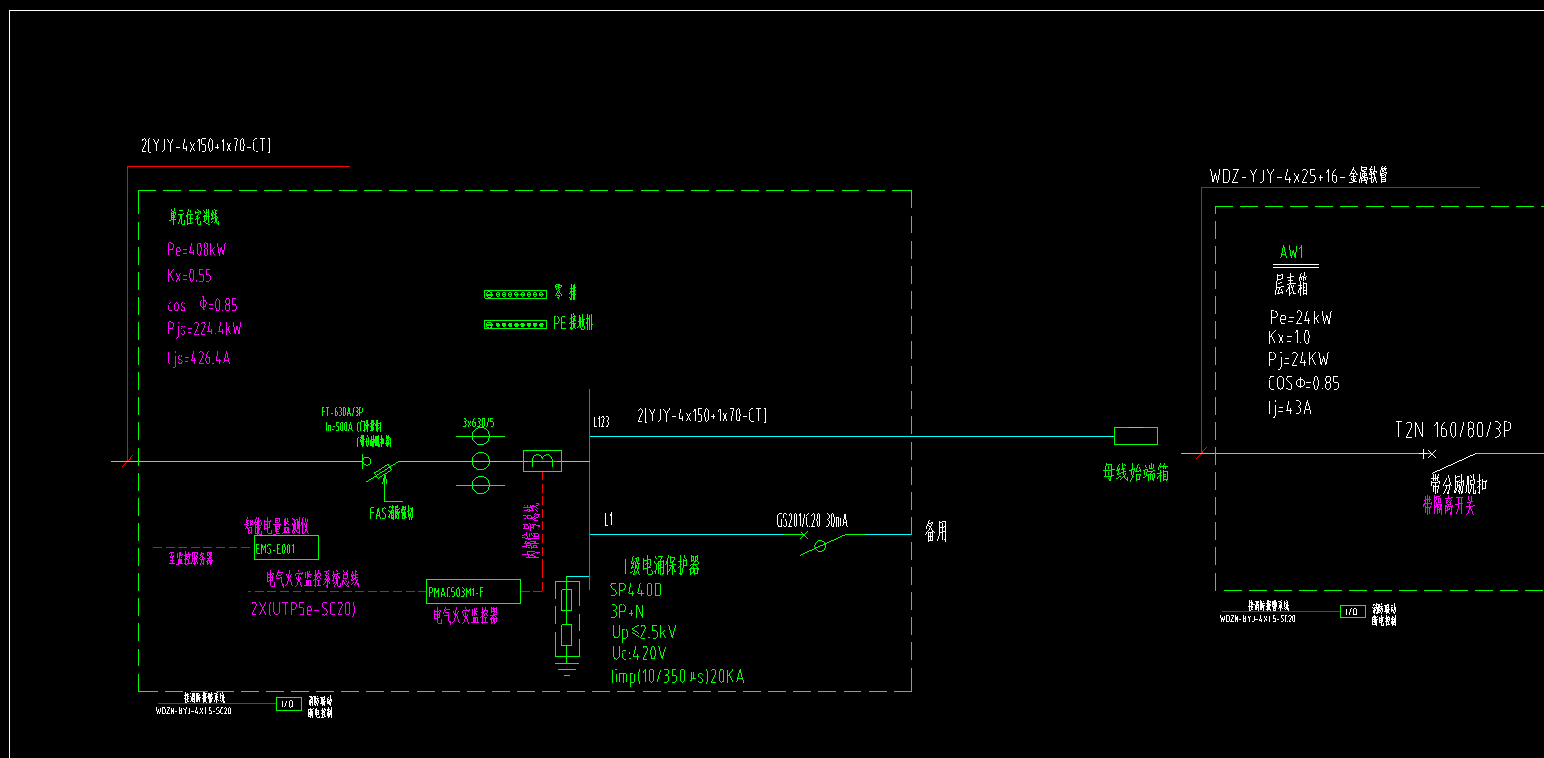1544x758 pixels.
Task: Click the 3x630/5 transformer ratio label
Action: pos(481,421)
